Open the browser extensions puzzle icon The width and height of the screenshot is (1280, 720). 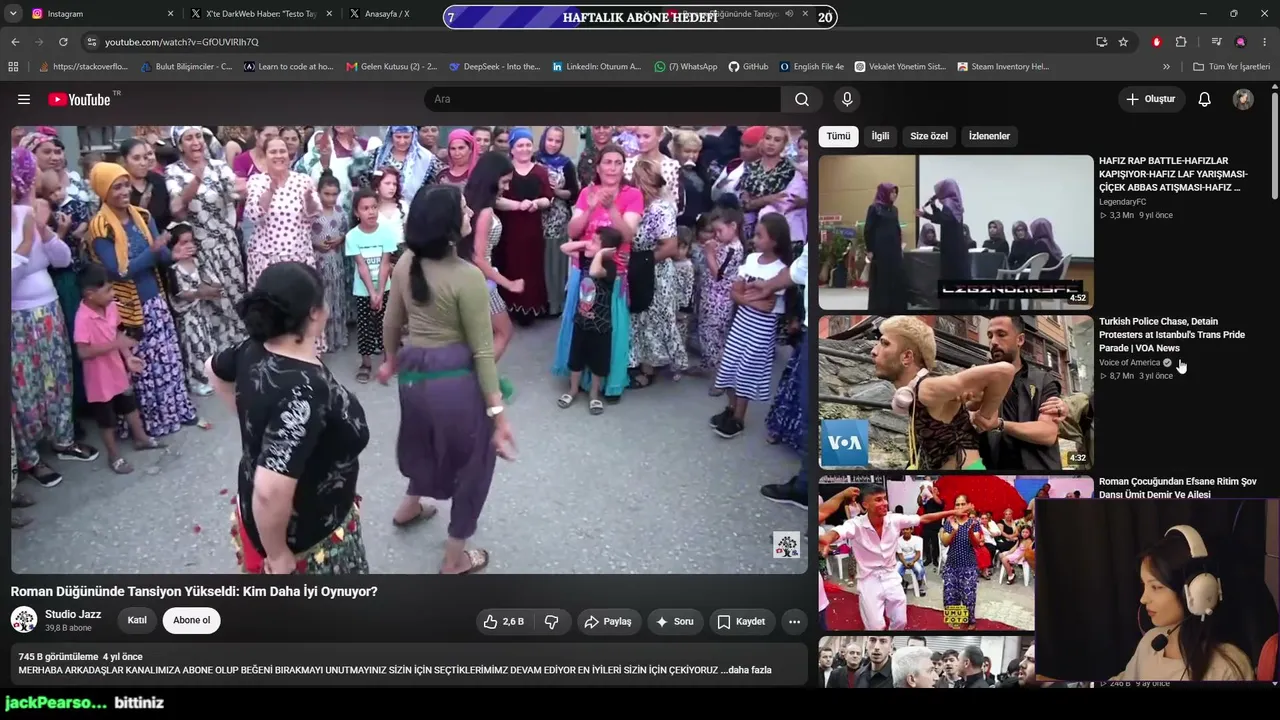(x=1181, y=42)
